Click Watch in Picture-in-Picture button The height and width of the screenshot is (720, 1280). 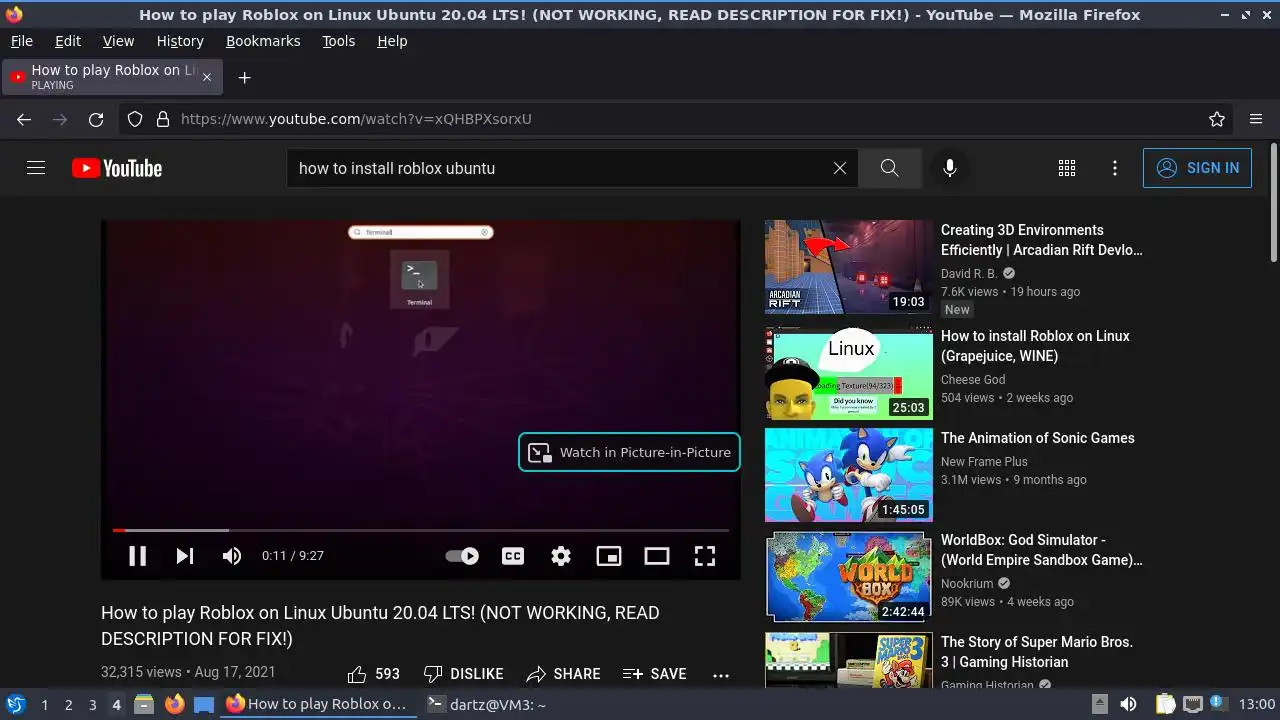tap(629, 452)
